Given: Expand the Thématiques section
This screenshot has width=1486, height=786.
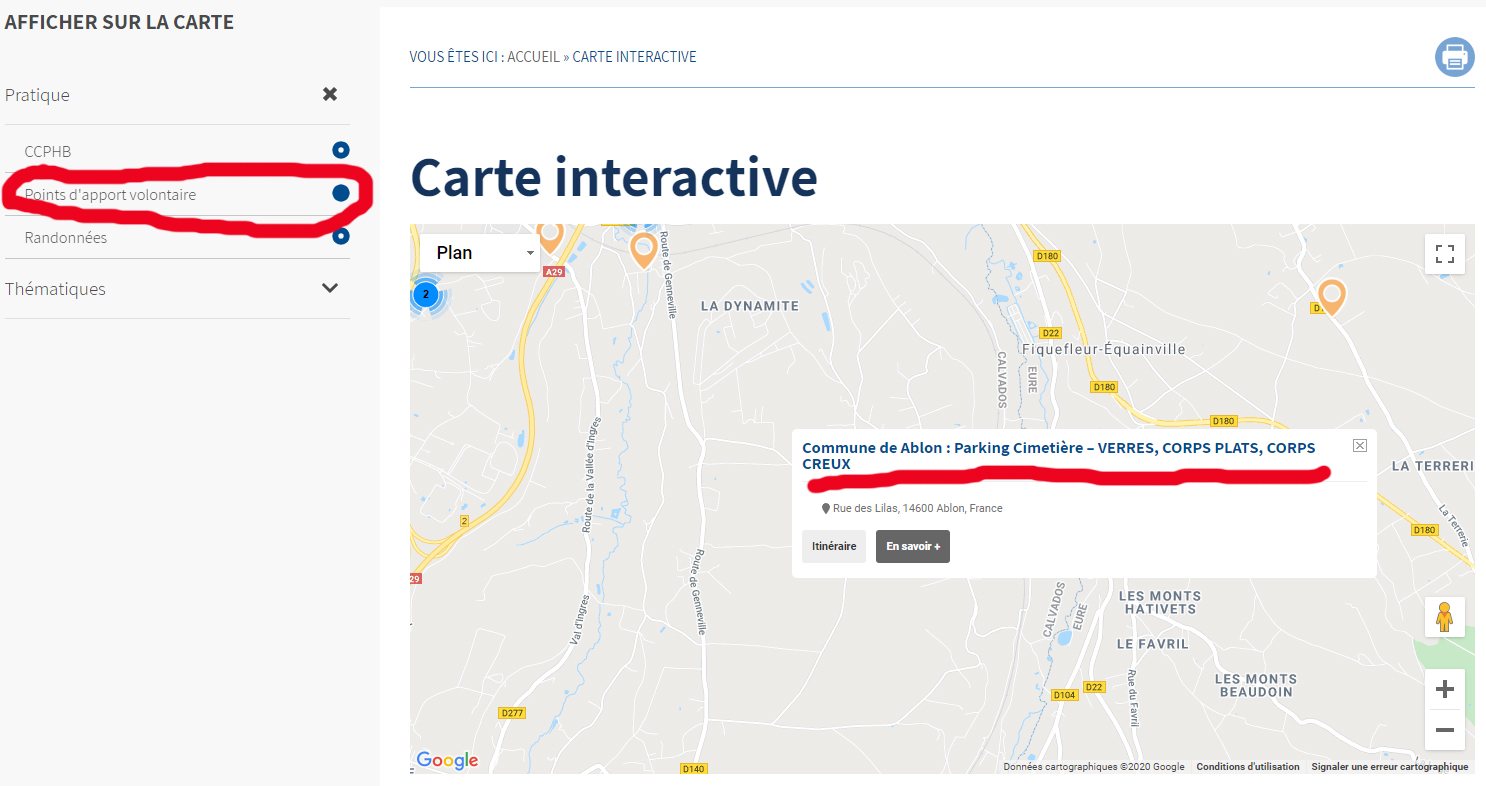Looking at the screenshot, I should click(330, 288).
